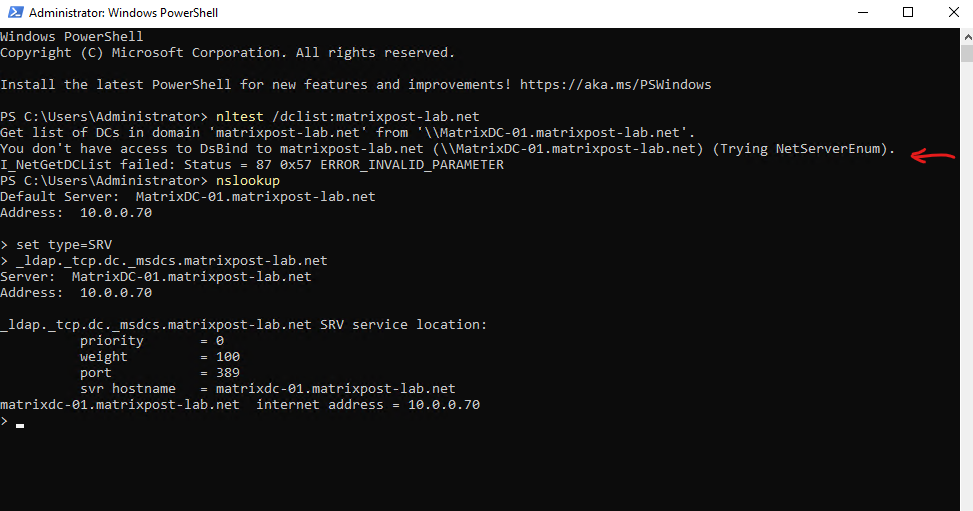Click the 'weight = 100' line
973x511 pixels.
click(160, 356)
